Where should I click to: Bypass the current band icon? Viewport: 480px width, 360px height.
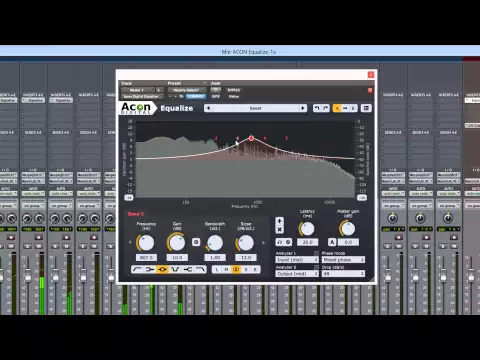288,242
